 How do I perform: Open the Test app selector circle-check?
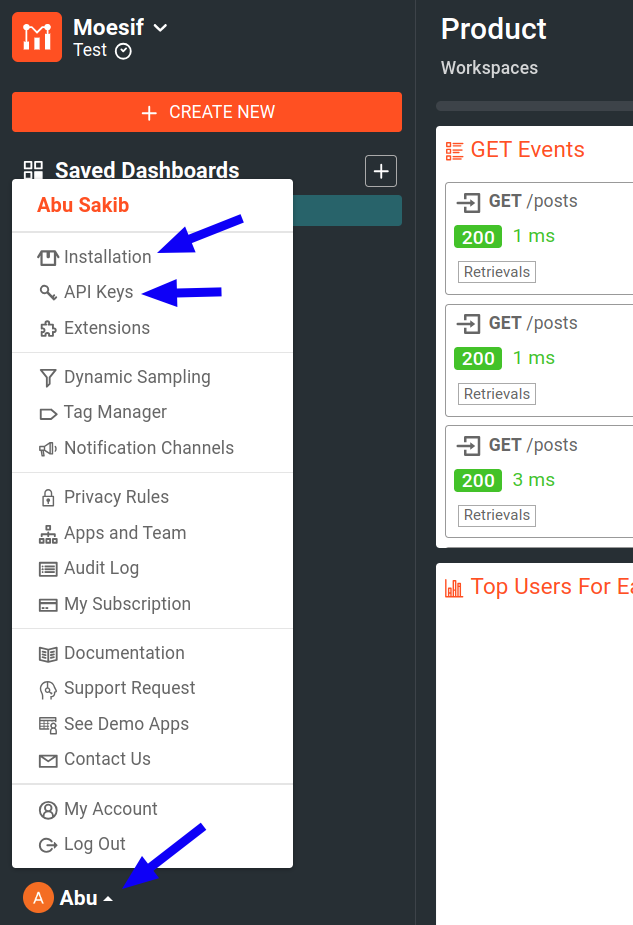[x=123, y=52]
